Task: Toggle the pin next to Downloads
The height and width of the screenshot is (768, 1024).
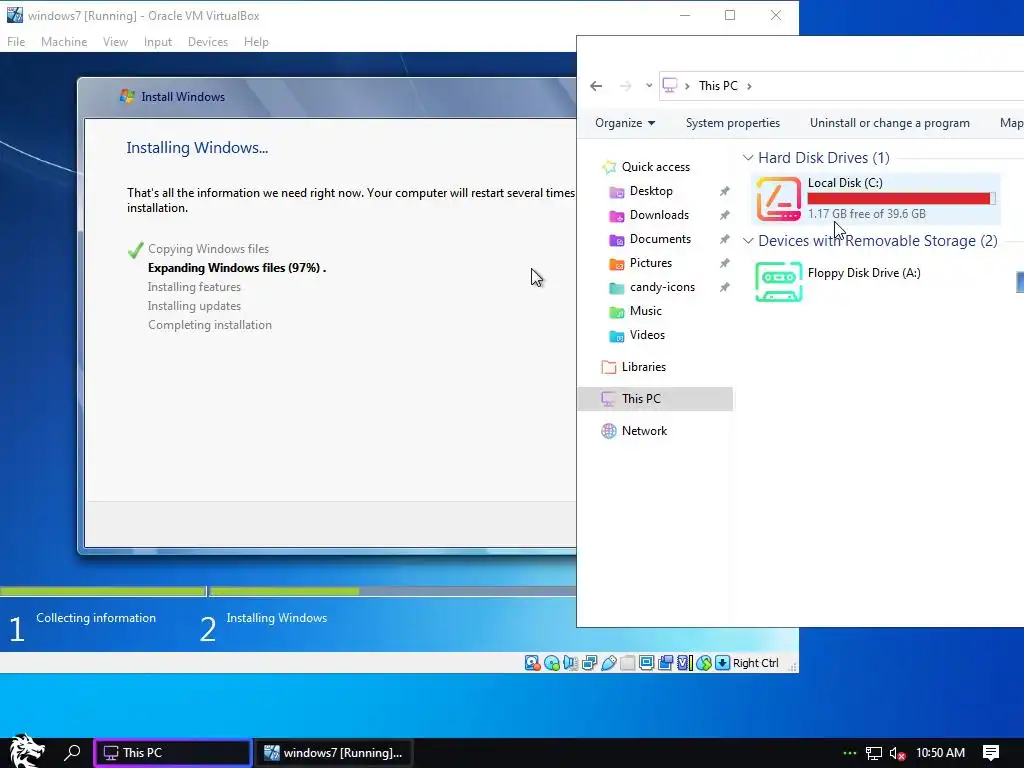Action: pos(724,216)
